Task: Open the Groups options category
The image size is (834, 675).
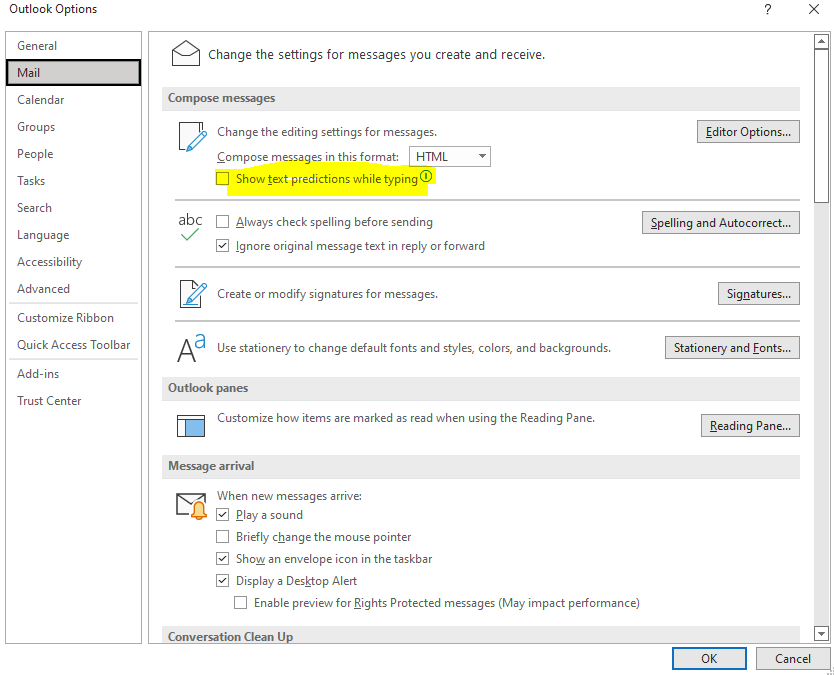Action: pos(73,127)
